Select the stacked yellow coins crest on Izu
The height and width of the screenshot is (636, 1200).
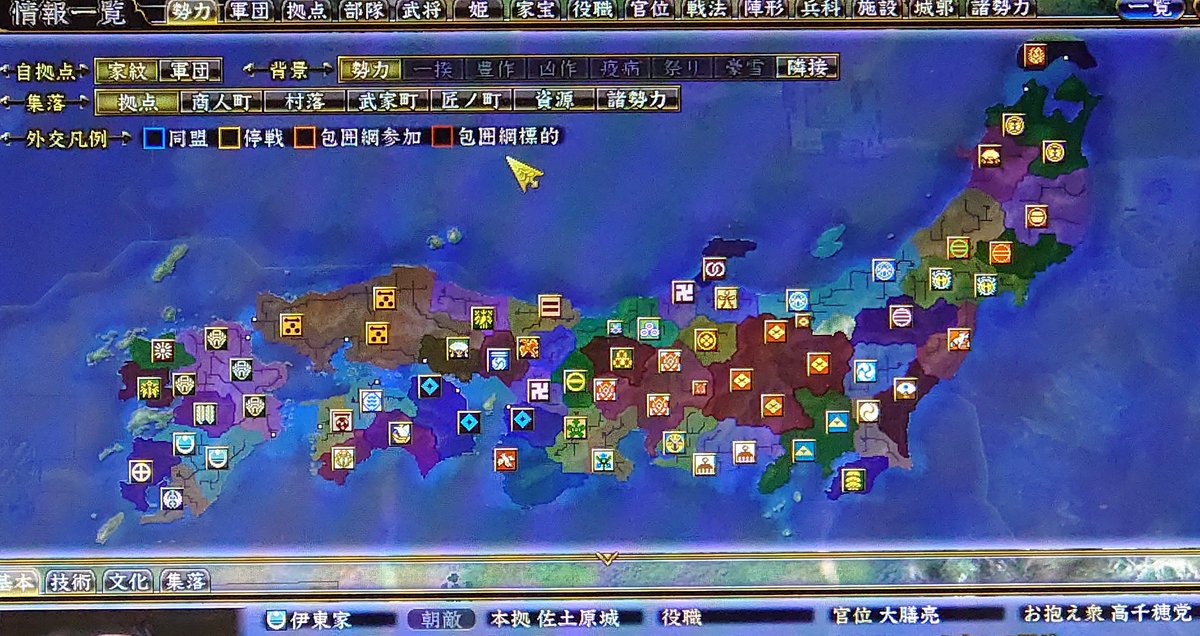[852, 479]
